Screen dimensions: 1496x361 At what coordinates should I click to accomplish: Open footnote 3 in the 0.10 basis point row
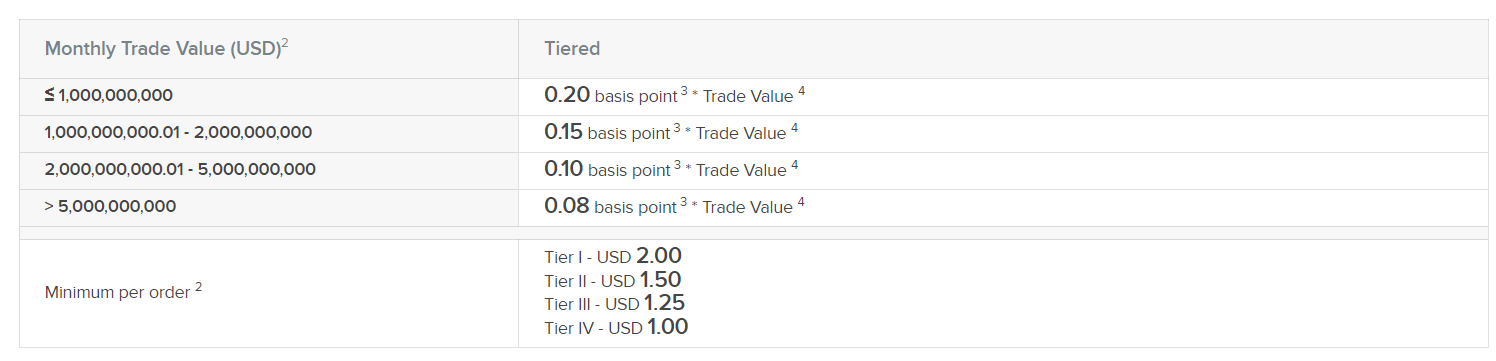coord(677,166)
